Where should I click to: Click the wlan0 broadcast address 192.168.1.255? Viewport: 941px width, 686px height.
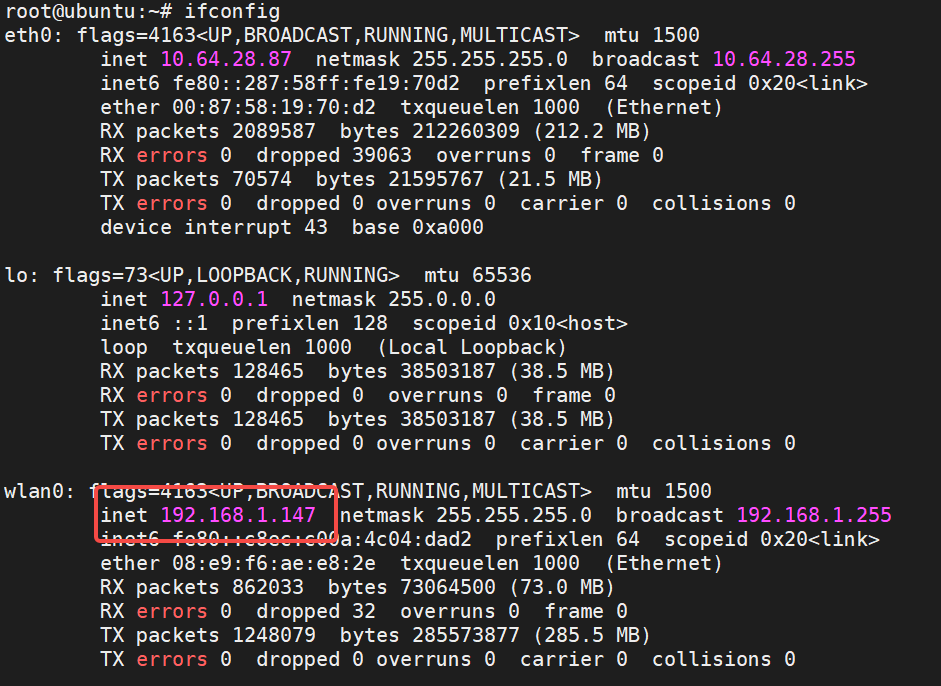(x=814, y=515)
